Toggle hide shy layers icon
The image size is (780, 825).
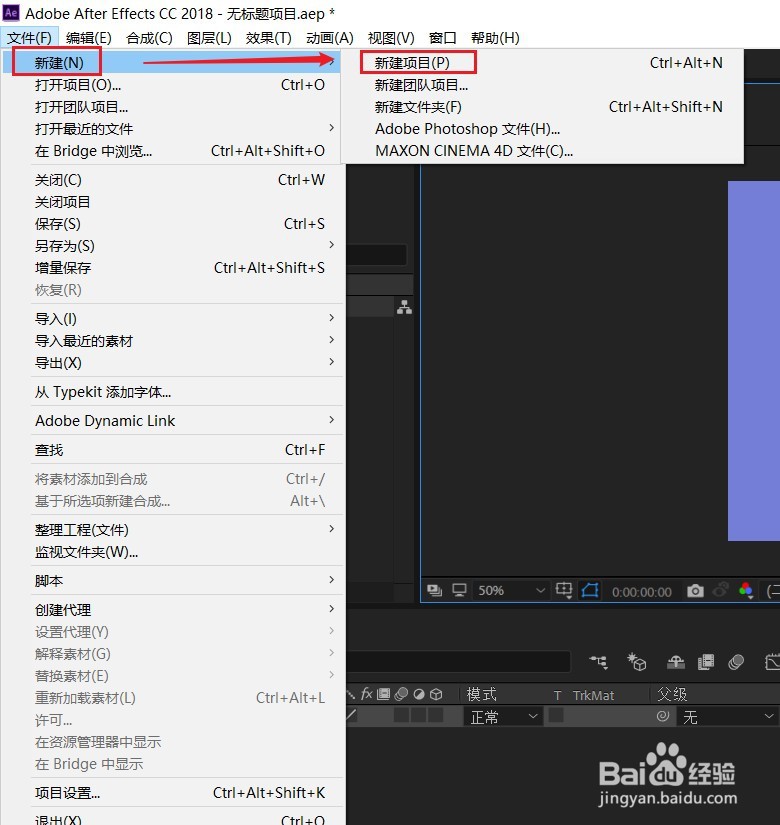pyautogui.click(x=676, y=661)
